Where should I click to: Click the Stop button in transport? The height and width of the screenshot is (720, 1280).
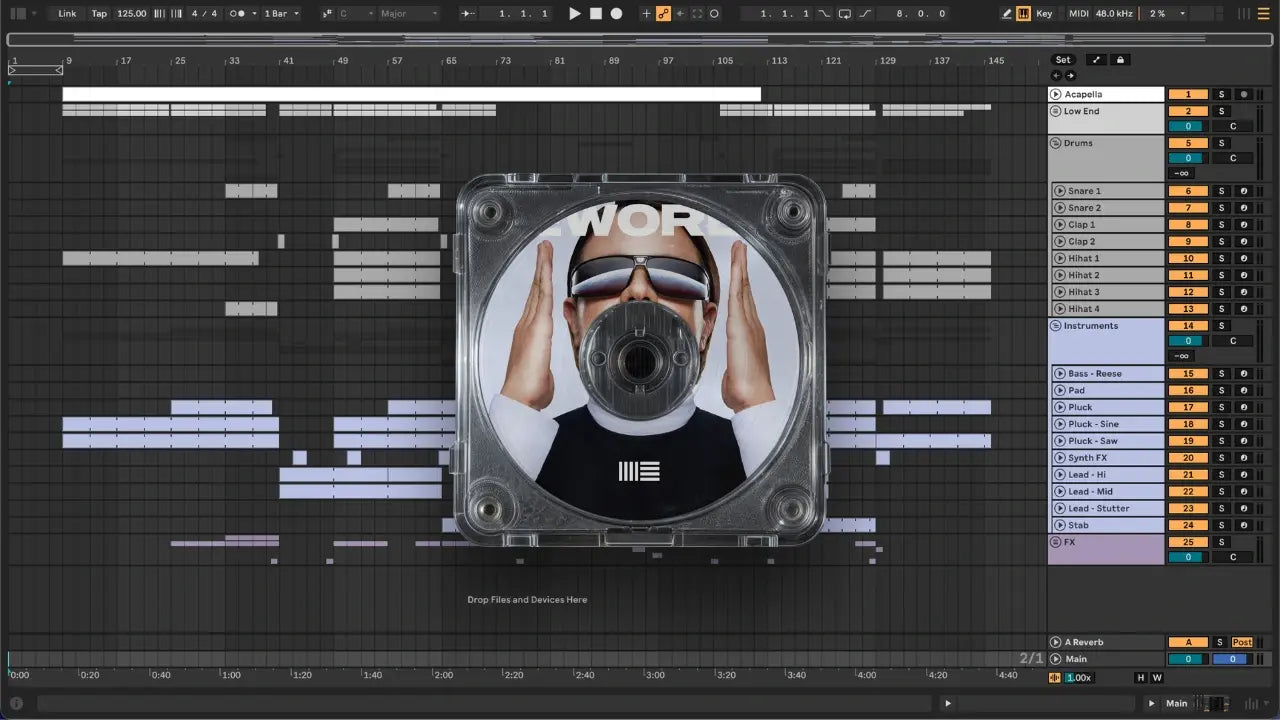595,14
